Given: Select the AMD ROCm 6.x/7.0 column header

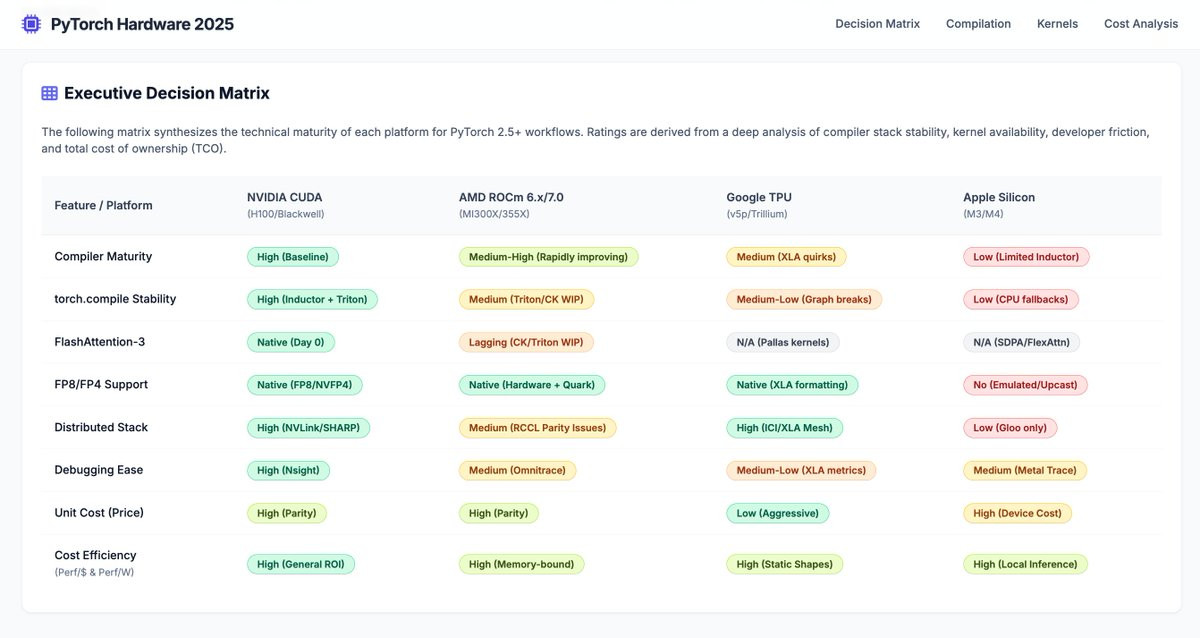Looking at the screenshot, I should 511,197.
